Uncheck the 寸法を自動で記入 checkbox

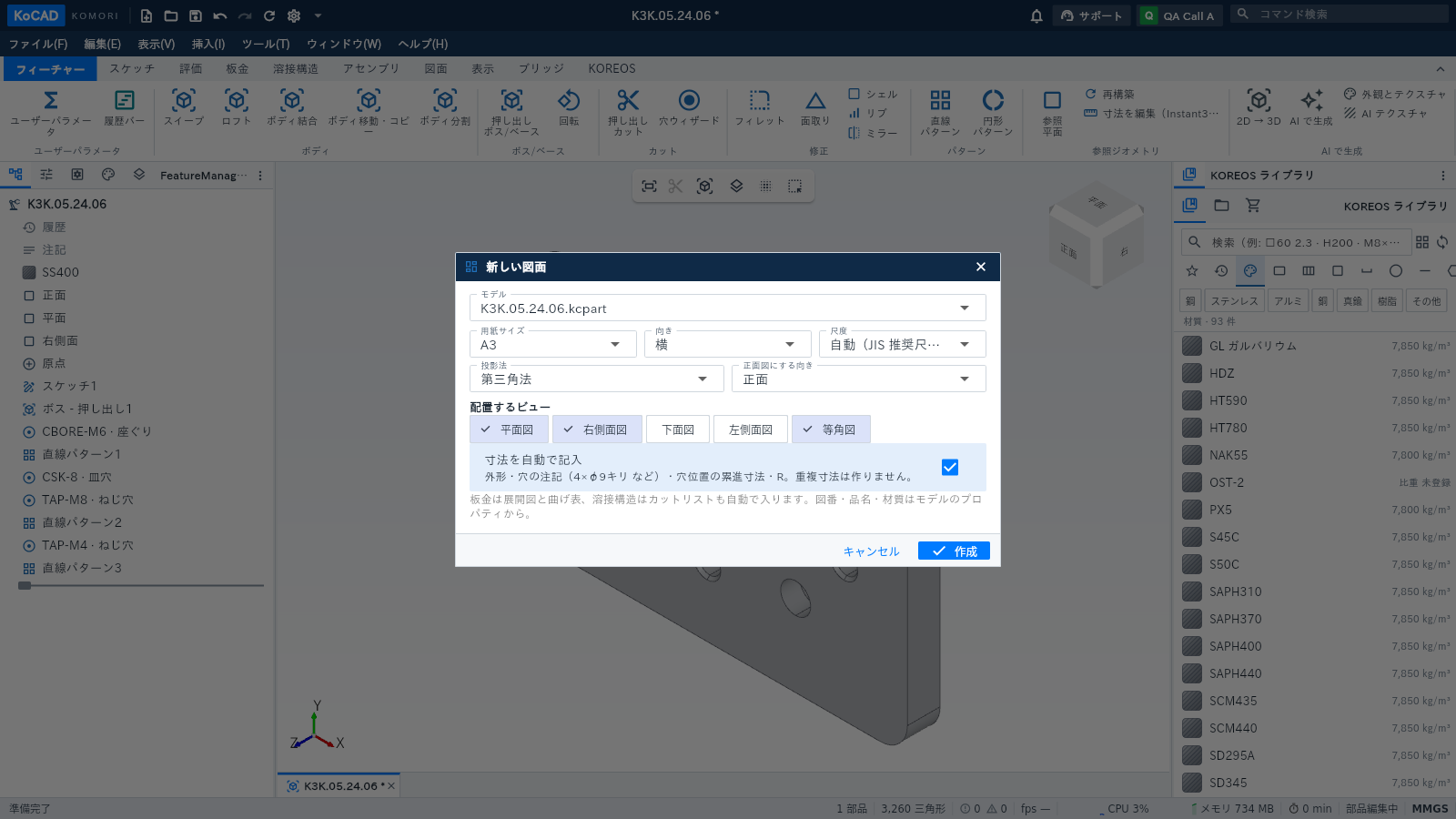click(950, 467)
